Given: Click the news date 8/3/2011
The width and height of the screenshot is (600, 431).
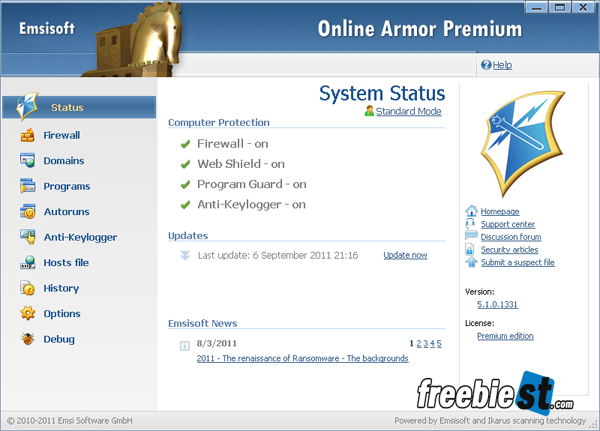Looking at the screenshot, I should 217,343.
